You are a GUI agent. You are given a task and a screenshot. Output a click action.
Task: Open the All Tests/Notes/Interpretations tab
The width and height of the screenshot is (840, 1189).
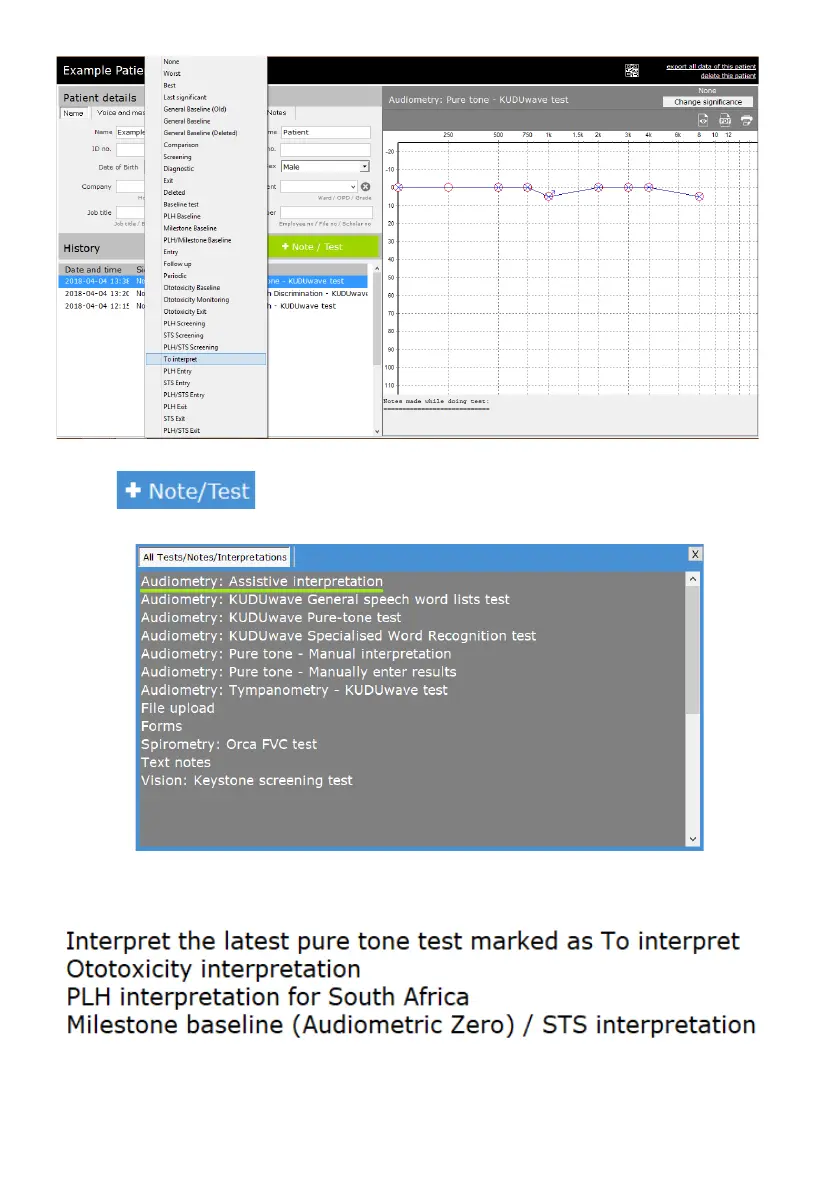tap(215, 557)
